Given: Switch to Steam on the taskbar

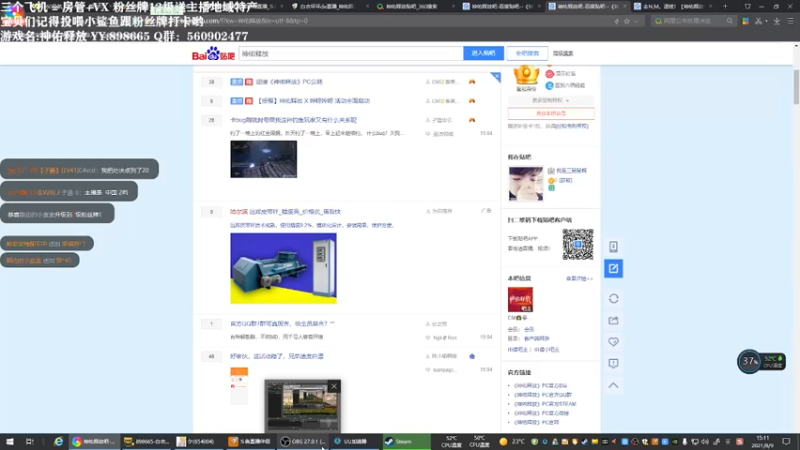Looking at the screenshot, I should click(x=407, y=441).
